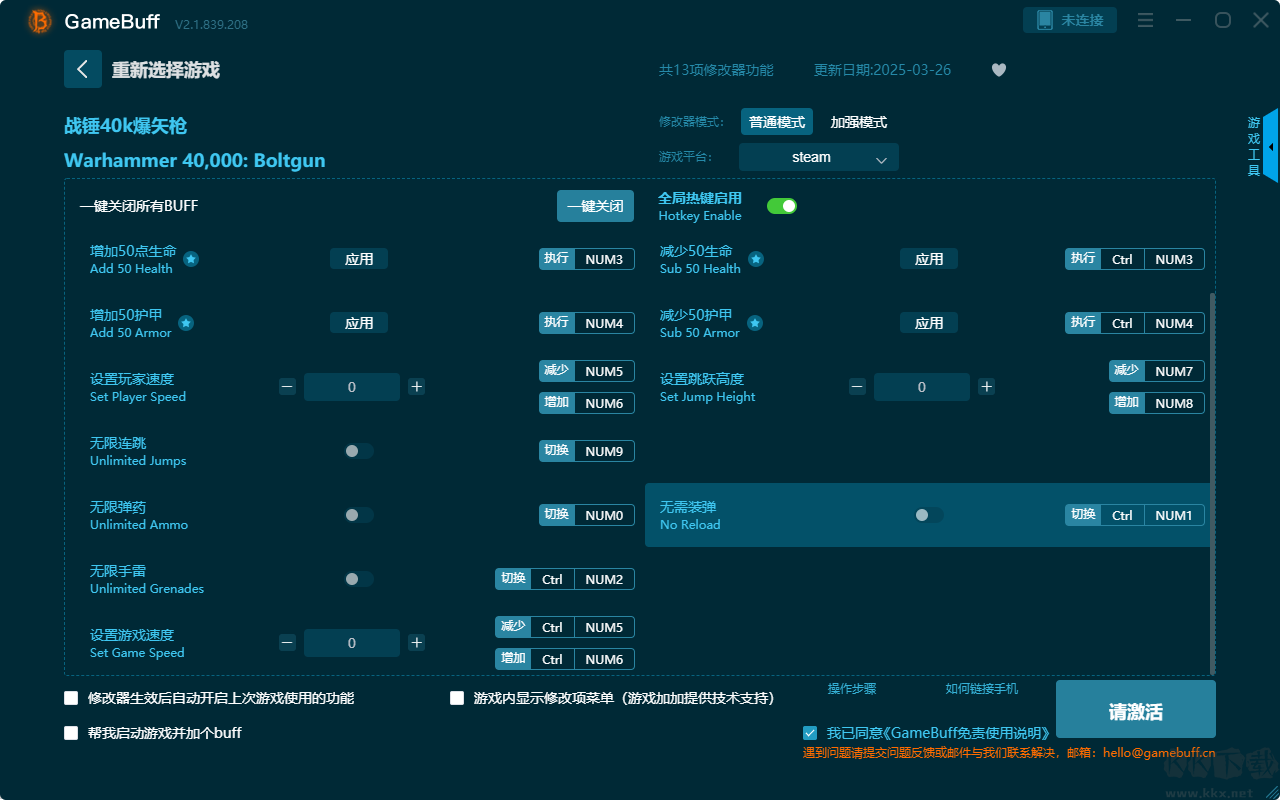
Task: Click 重新选择游戏 heading text
Action: (165, 70)
